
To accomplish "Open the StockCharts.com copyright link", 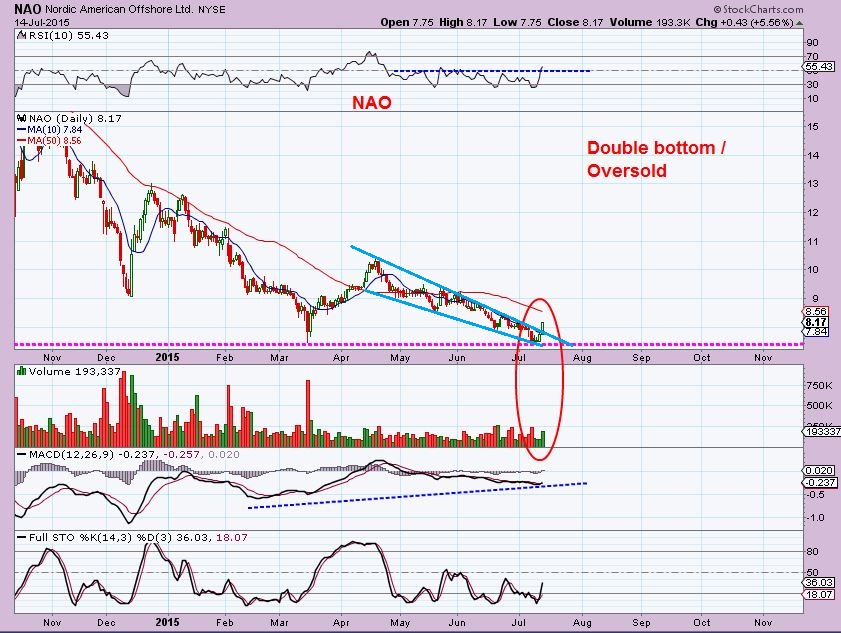I will pyautogui.click(x=758, y=9).
